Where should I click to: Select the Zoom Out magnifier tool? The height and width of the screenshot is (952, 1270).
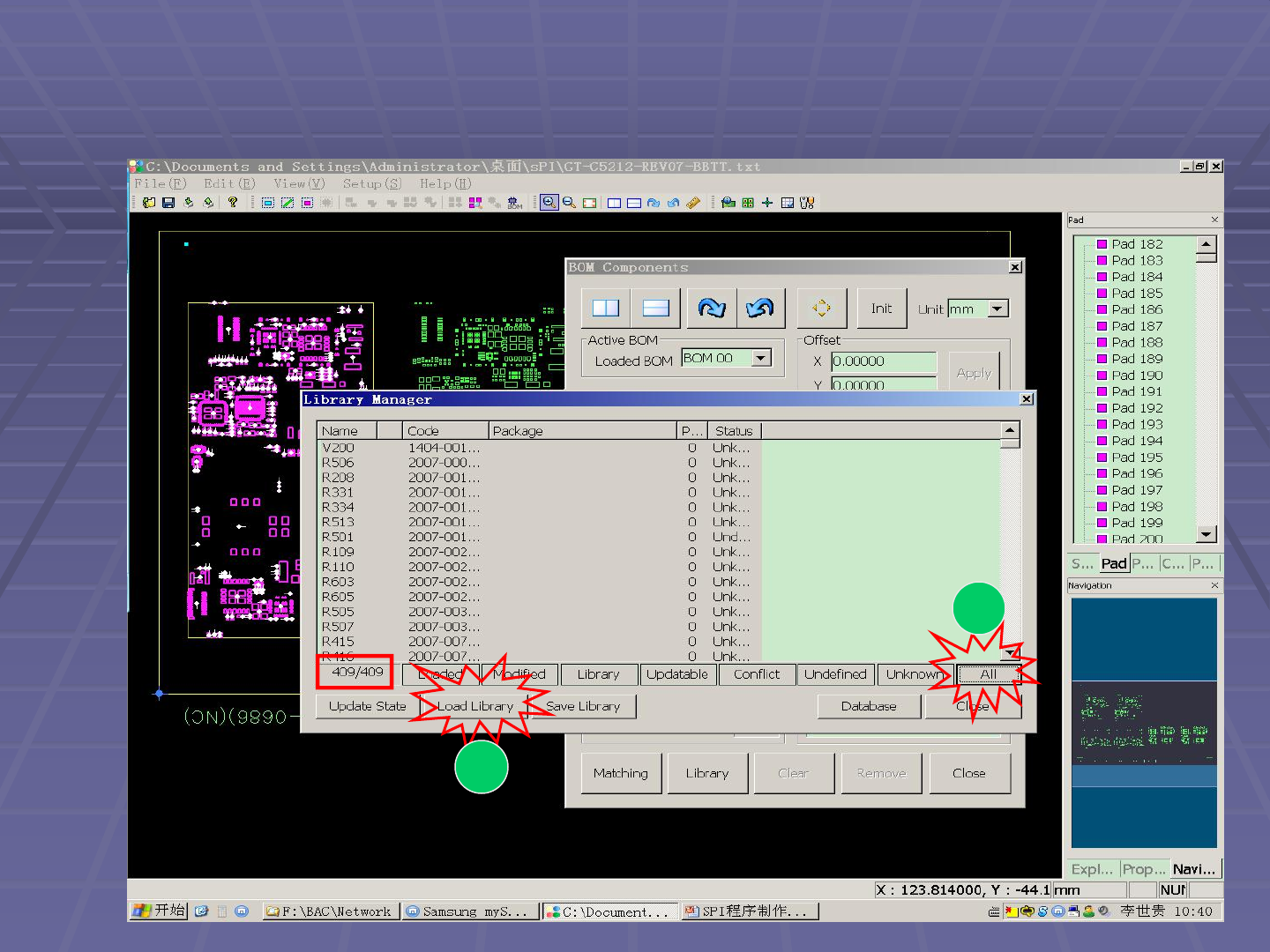[x=570, y=203]
